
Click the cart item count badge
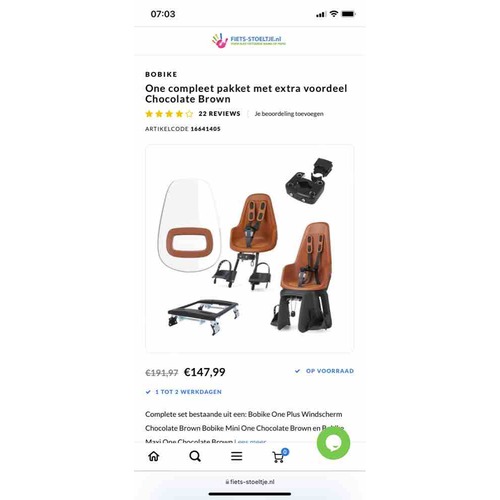pos(285,452)
